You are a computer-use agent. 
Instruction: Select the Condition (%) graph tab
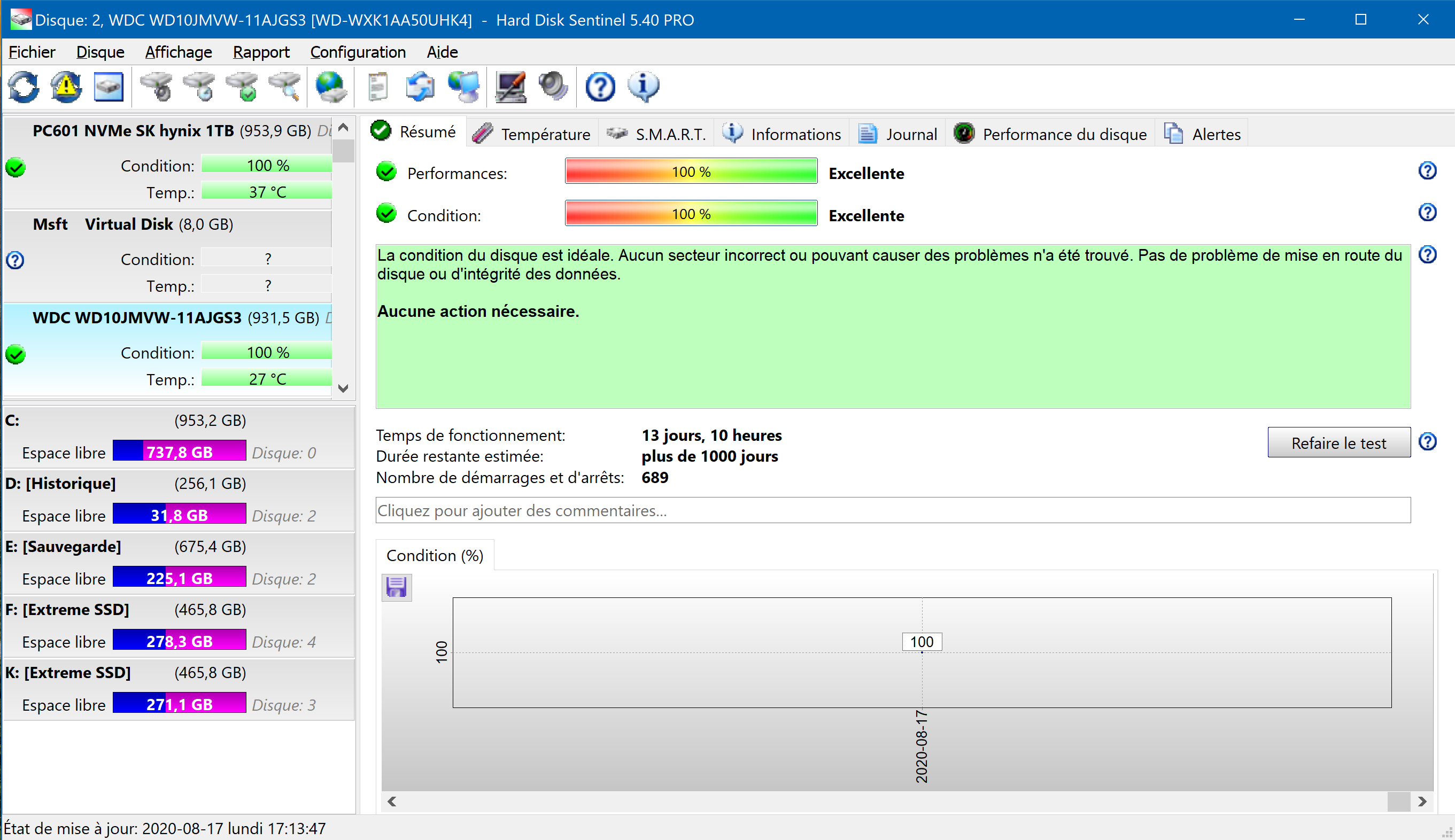tap(435, 555)
